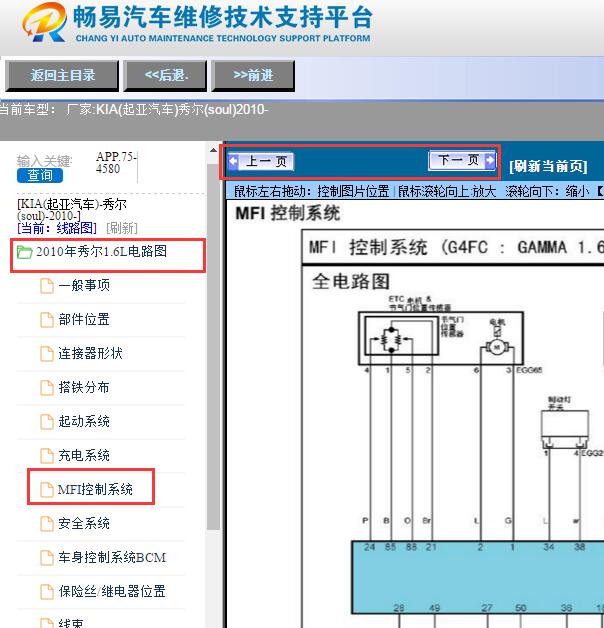Open the 部件位置 tree item
604x628 pixels.
pyautogui.click(x=84, y=320)
